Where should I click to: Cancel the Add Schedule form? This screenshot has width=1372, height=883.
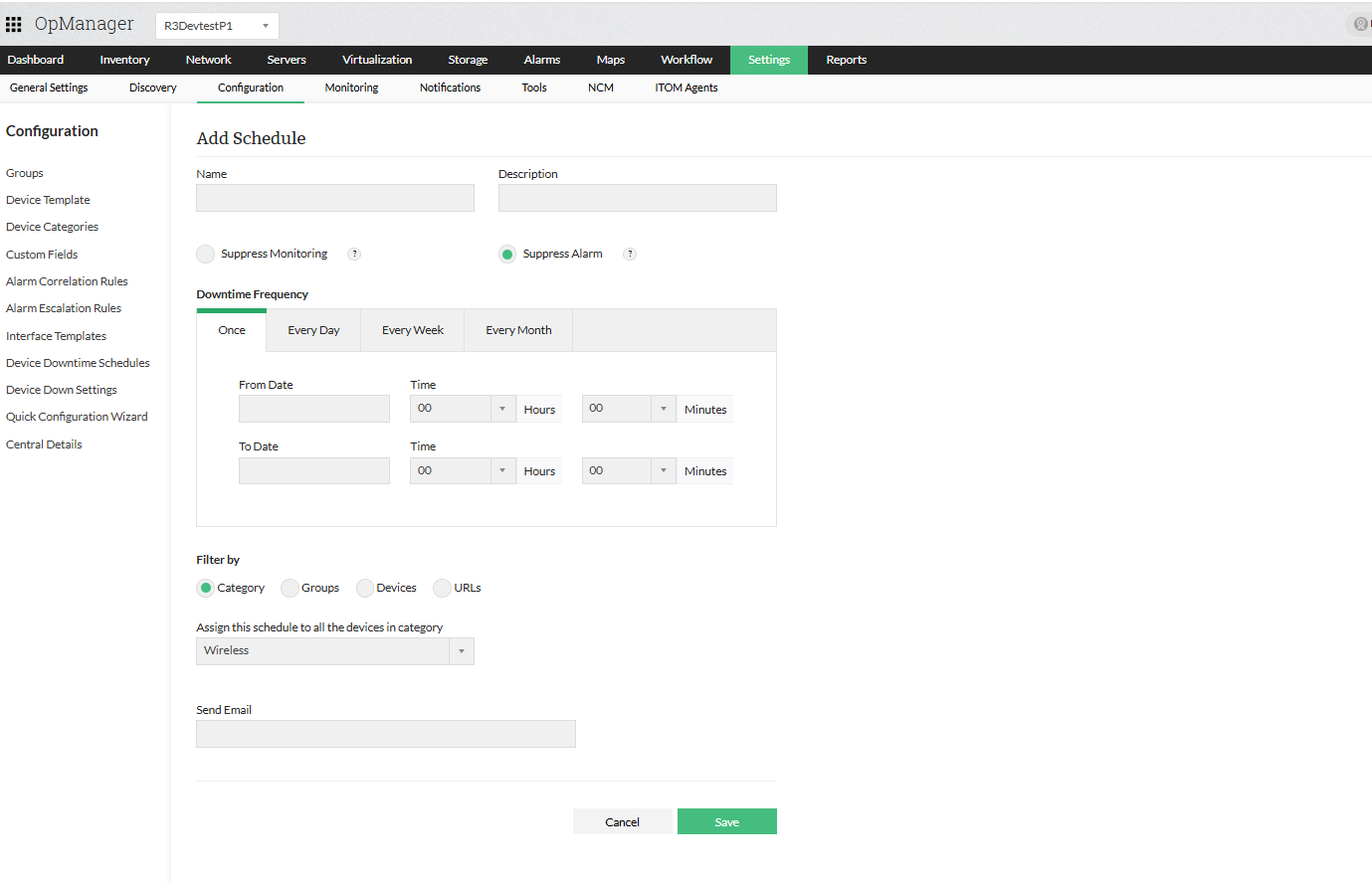(622, 821)
